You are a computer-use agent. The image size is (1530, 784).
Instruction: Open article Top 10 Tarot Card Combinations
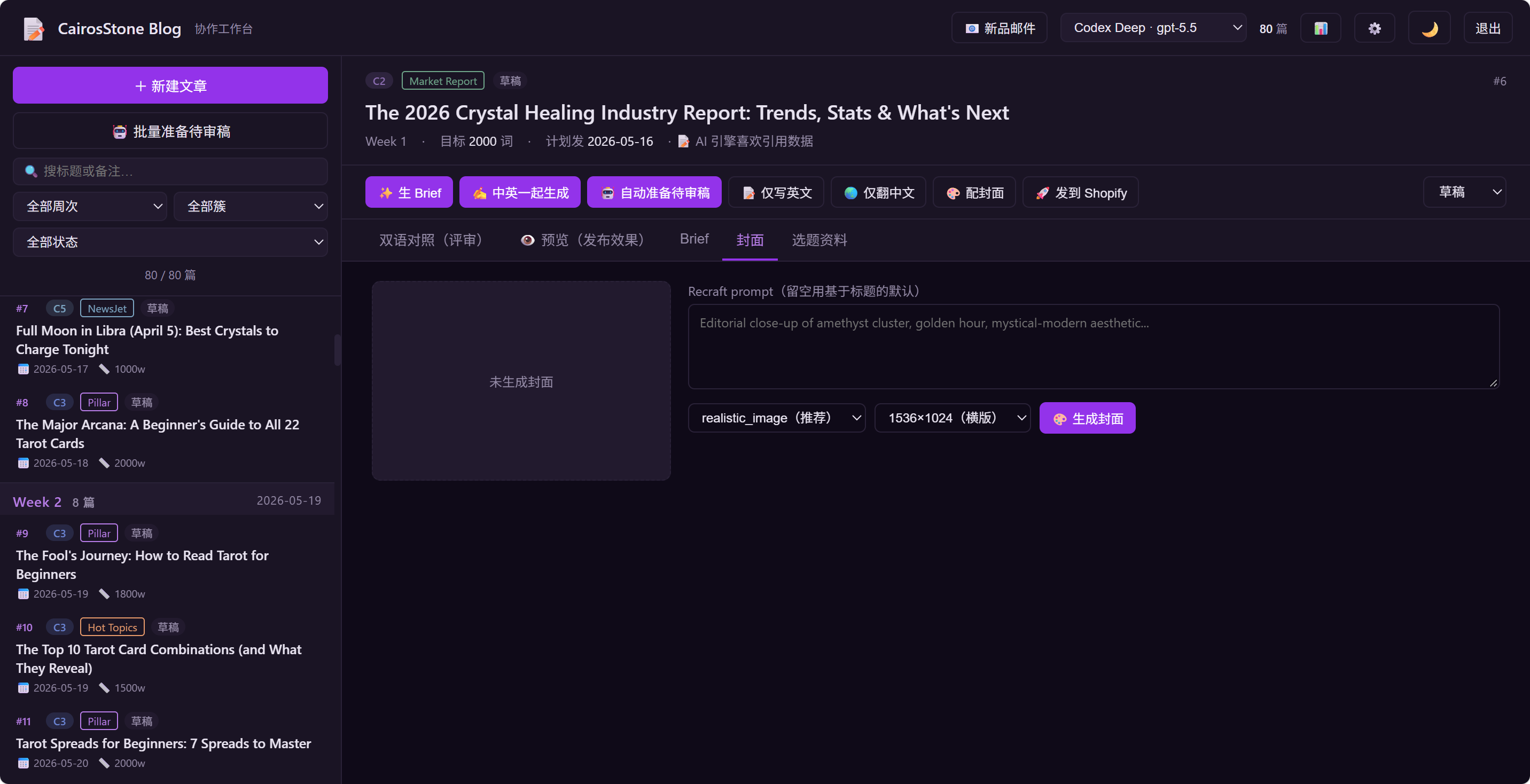tap(167, 657)
